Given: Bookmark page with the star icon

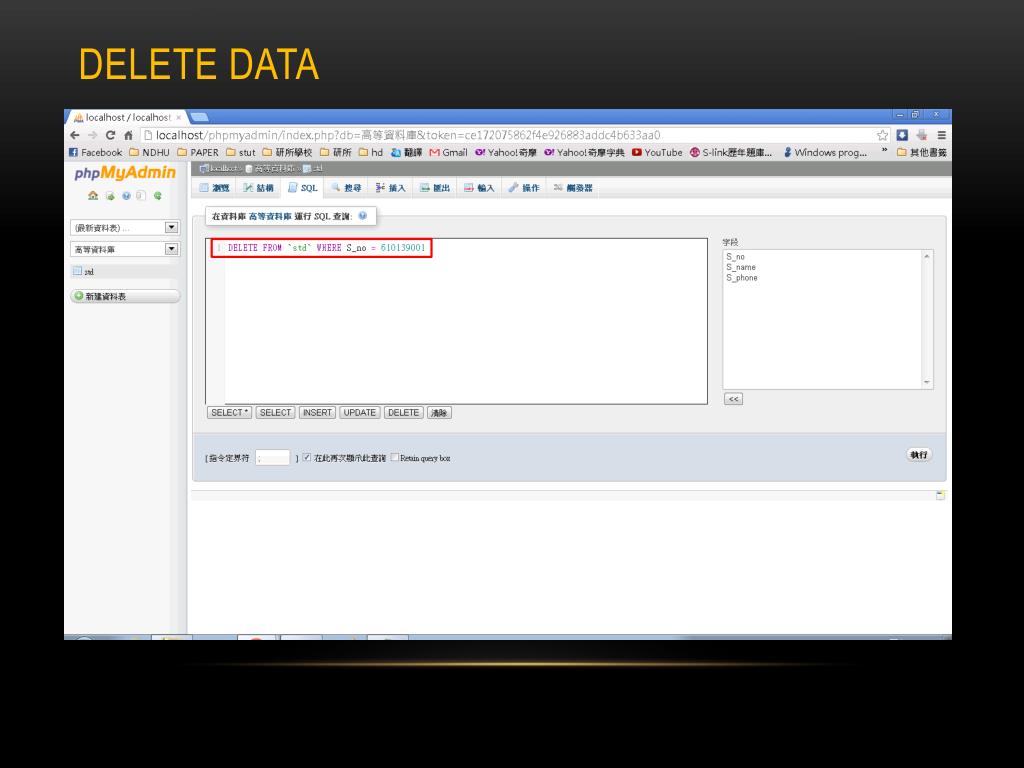Looking at the screenshot, I should tap(882, 135).
